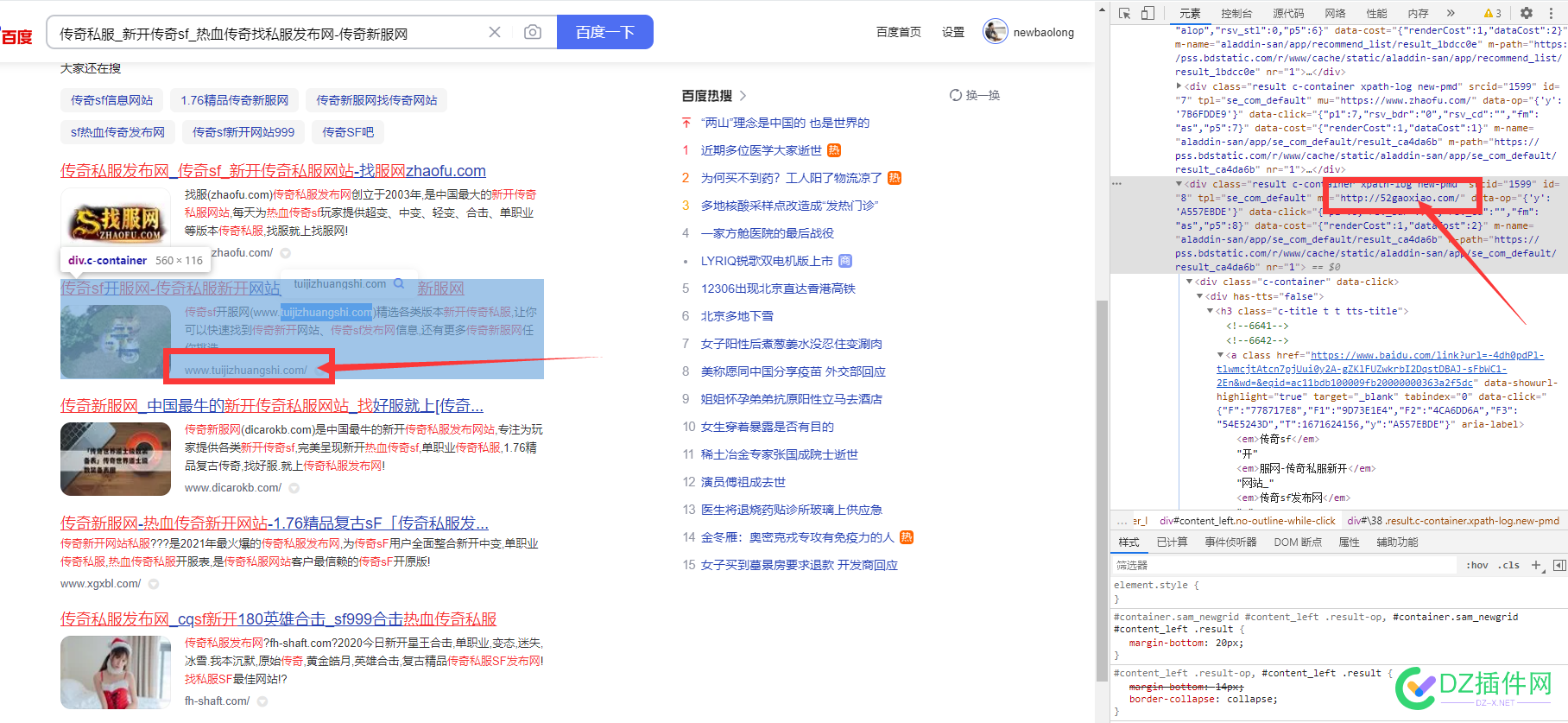Image resolution: width=1568 pixels, height=723 pixels.
Task: Click the Baidu search input field
Action: pyautogui.click(x=269, y=33)
